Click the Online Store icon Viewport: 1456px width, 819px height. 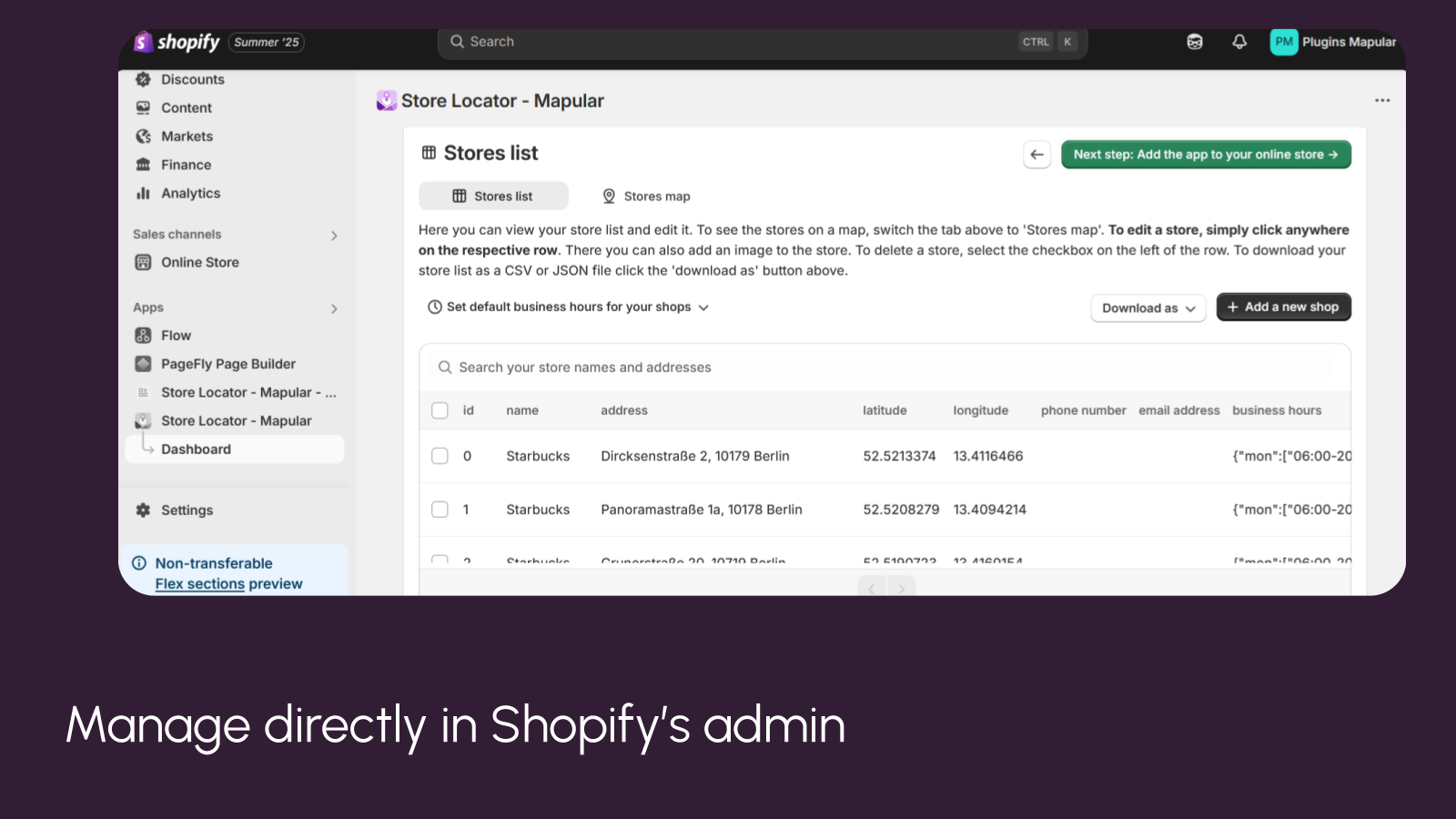click(143, 262)
